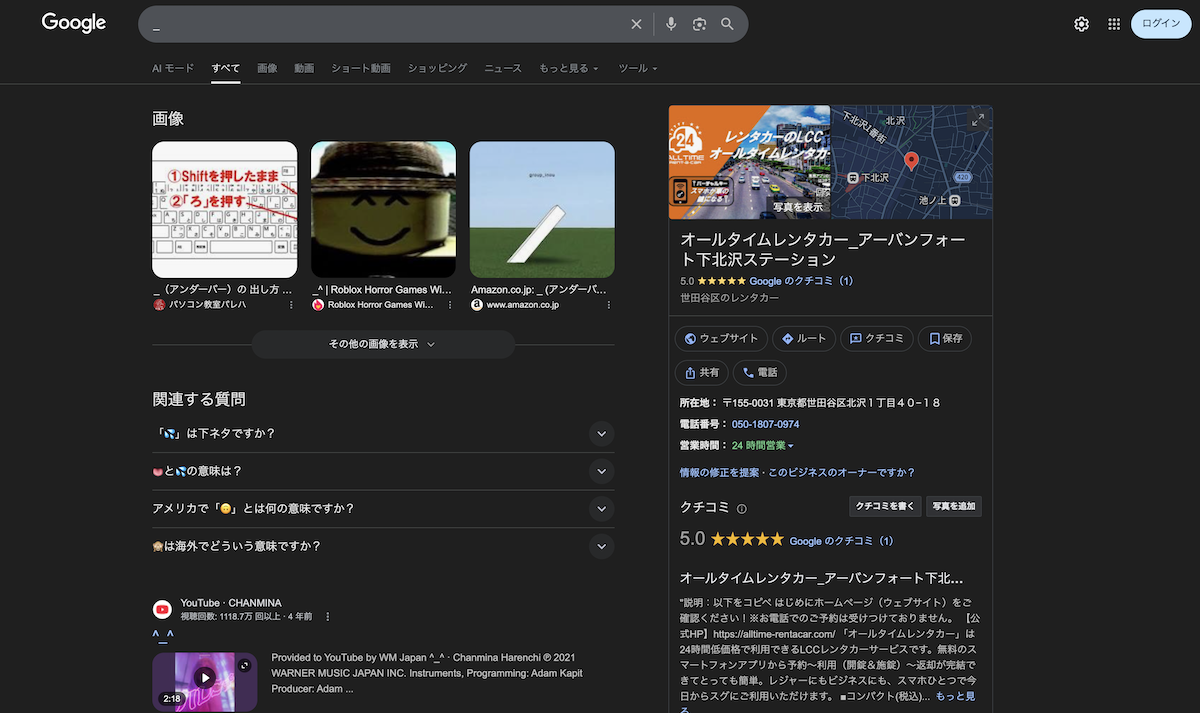Expand the question アメリカで「😏」とは何の意味ですか？
This screenshot has width=1200, height=713.
[601, 508]
